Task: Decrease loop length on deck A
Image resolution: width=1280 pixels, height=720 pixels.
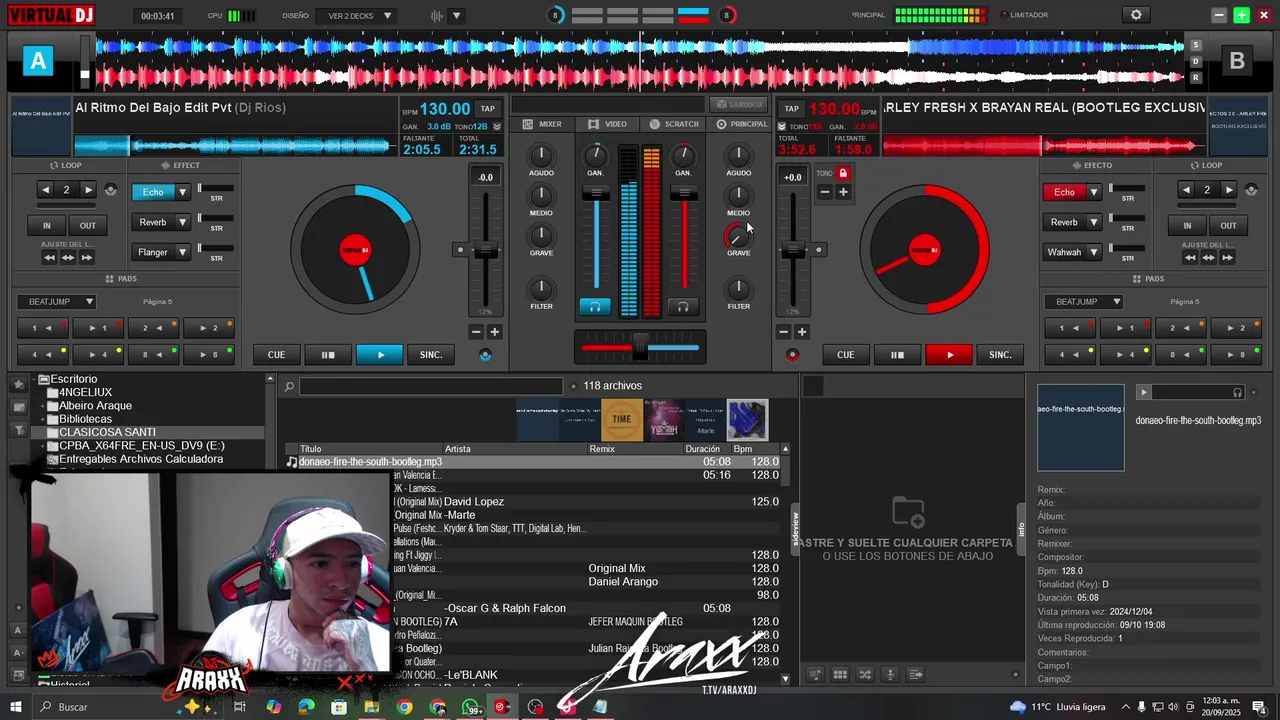Action: tap(45, 190)
